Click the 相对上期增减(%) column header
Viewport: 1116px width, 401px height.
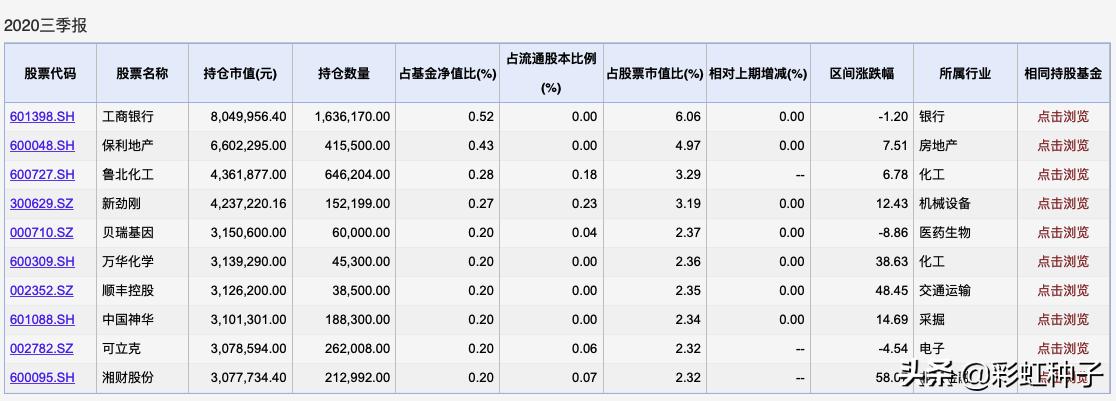(758, 74)
